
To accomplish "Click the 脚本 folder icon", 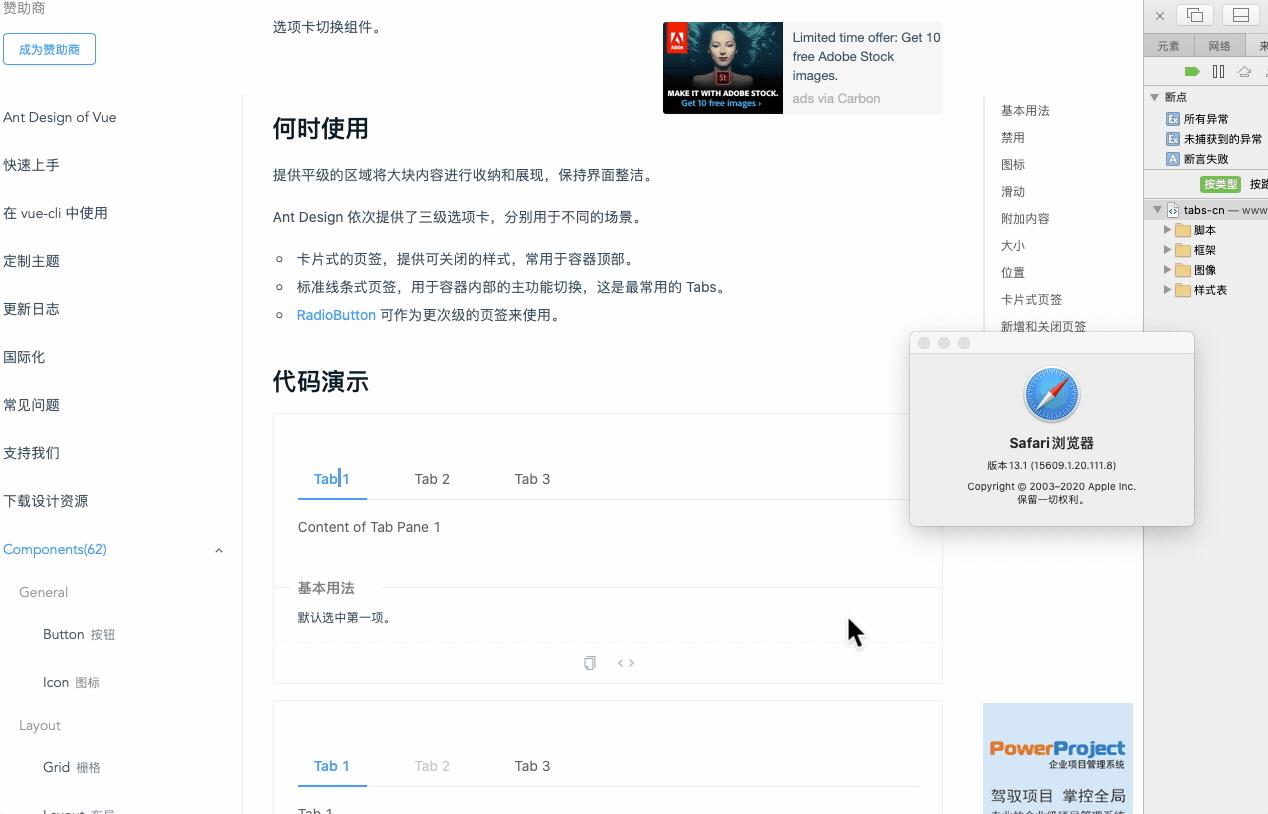I will [x=1183, y=230].
